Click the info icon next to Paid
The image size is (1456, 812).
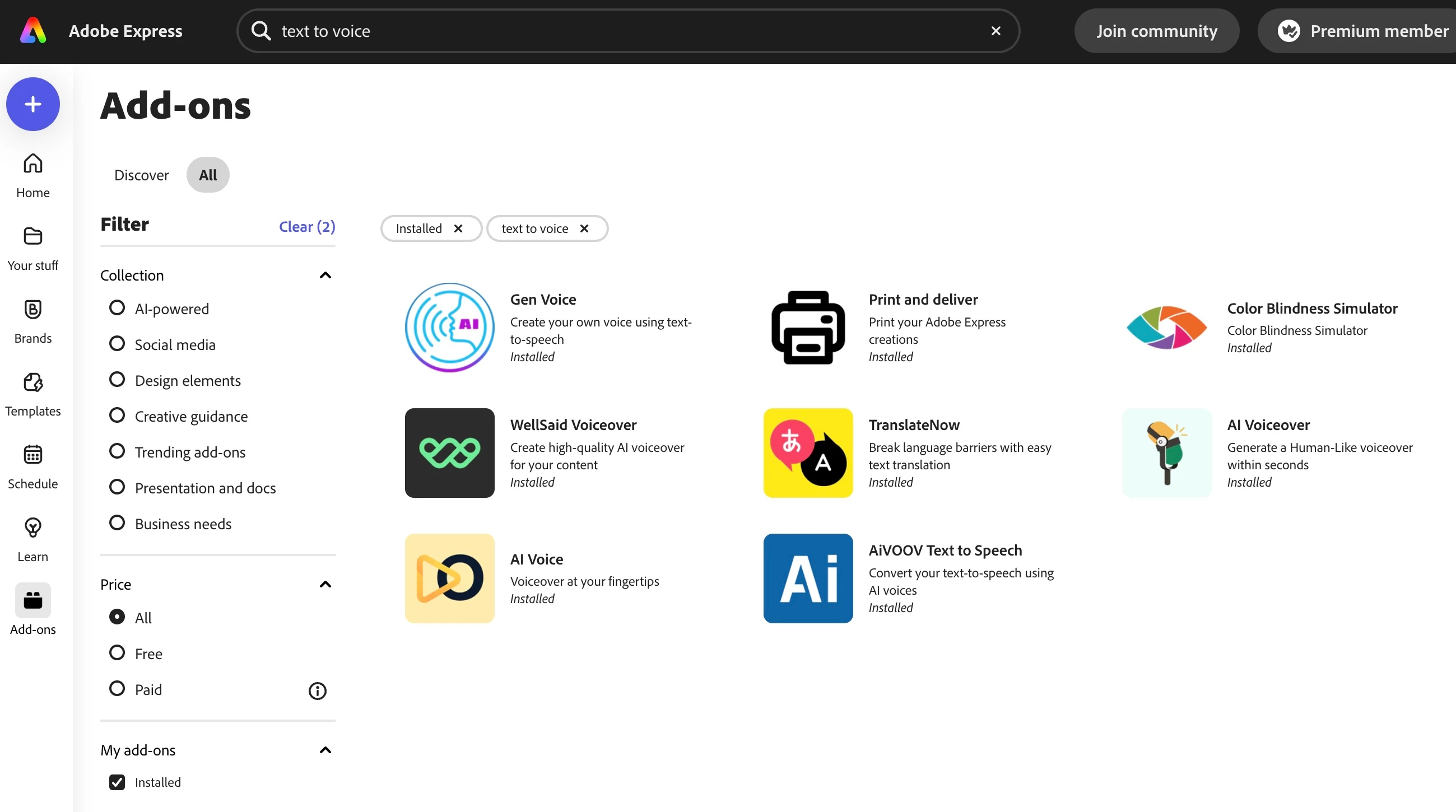click(x=317, y=690)
